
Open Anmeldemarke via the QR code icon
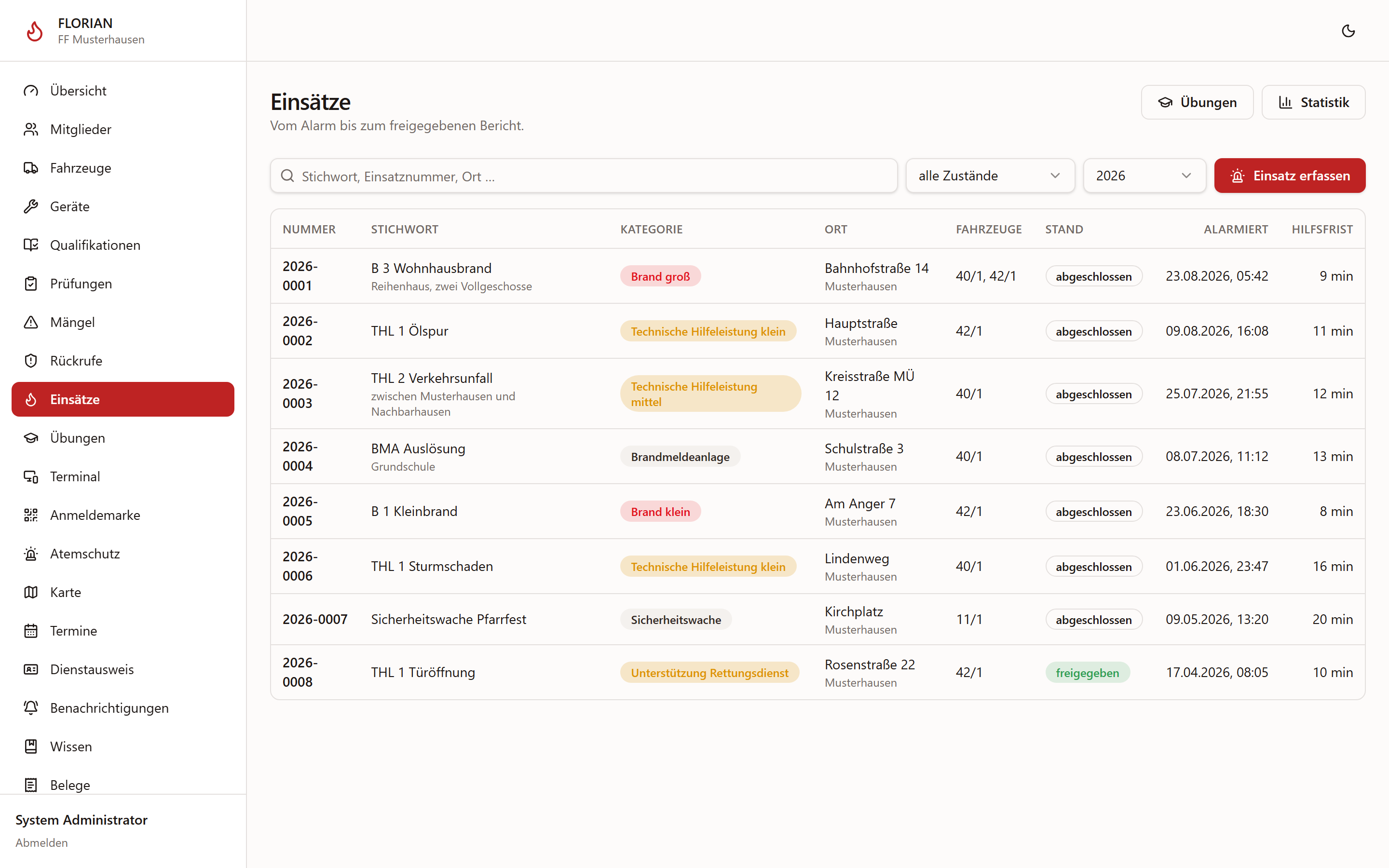tap(31, 515)
